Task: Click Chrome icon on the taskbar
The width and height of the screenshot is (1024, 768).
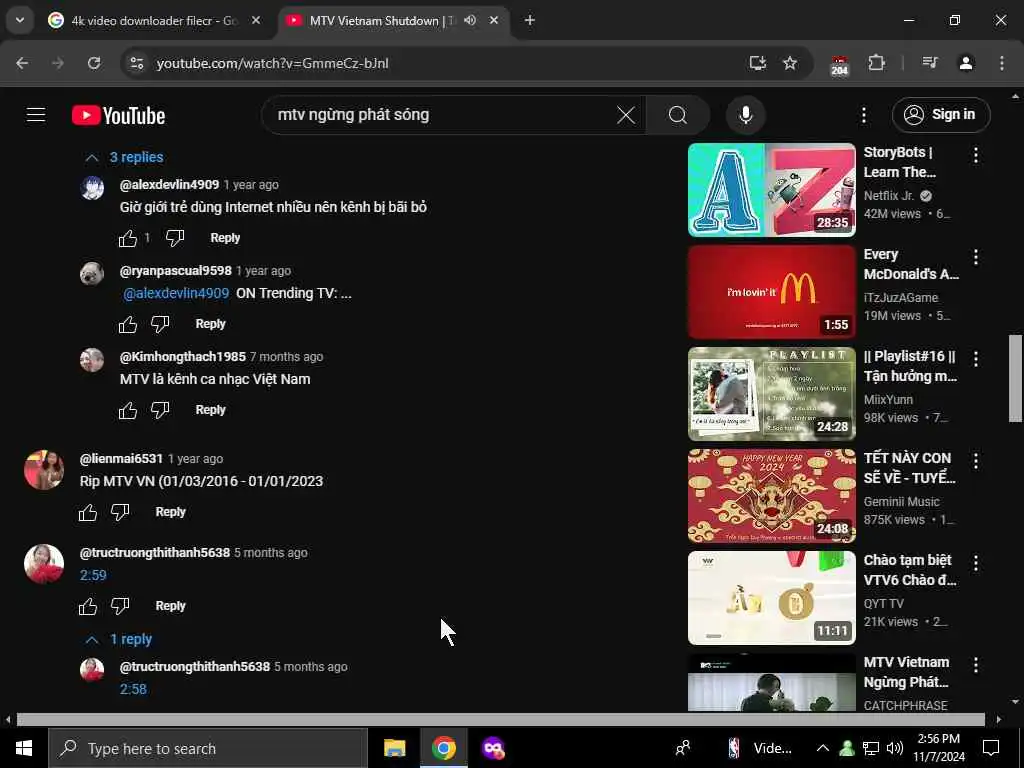Action: pos(443,748)
